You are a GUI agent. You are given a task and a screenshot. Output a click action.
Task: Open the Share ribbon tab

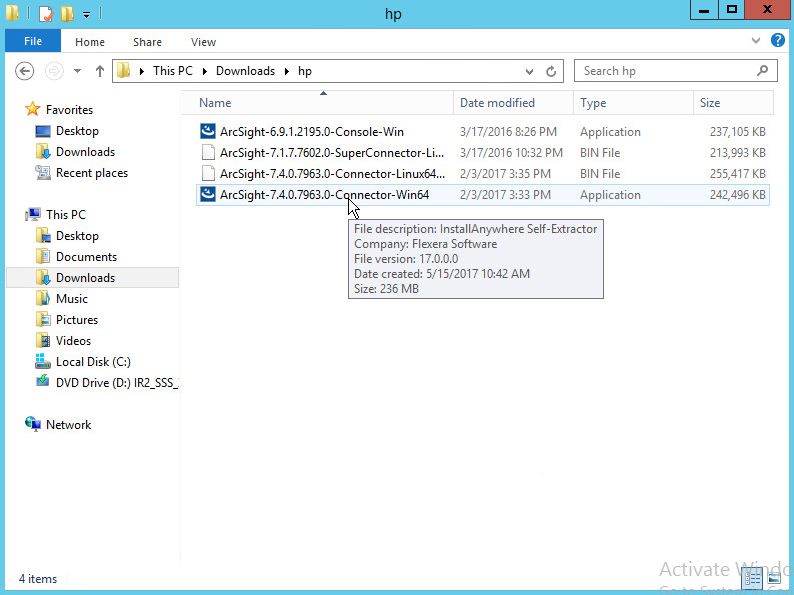[147, 42]
